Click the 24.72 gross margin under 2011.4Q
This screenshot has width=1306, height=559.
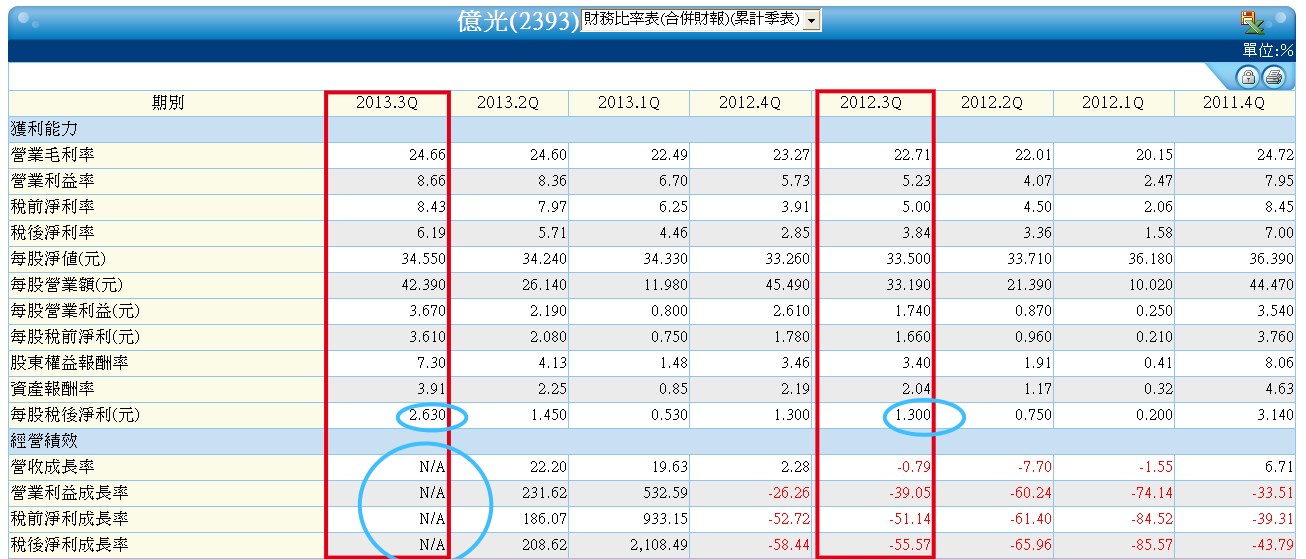coord(1274,155)
